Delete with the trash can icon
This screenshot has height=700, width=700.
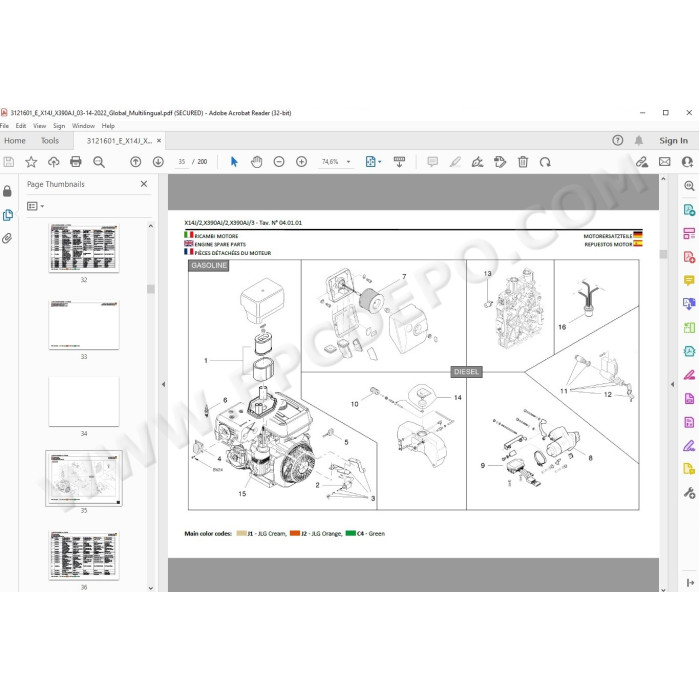pyautogui.click(x=523, y=162)
